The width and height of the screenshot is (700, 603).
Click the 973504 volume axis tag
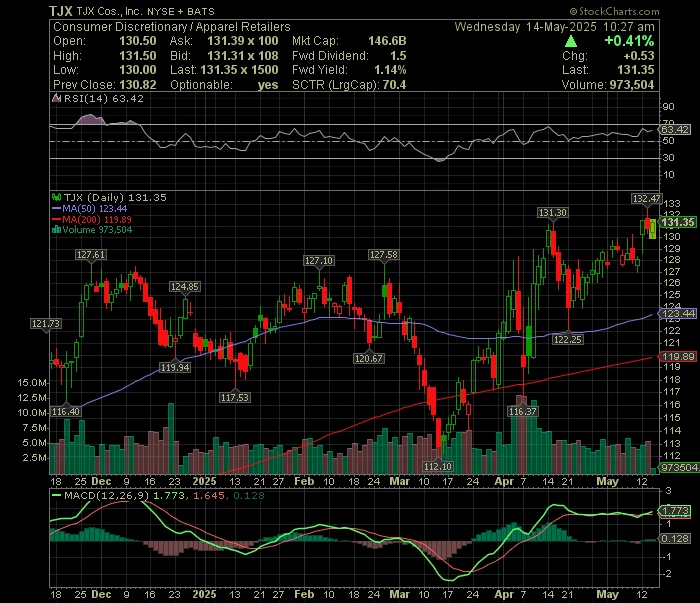[679, 467]
